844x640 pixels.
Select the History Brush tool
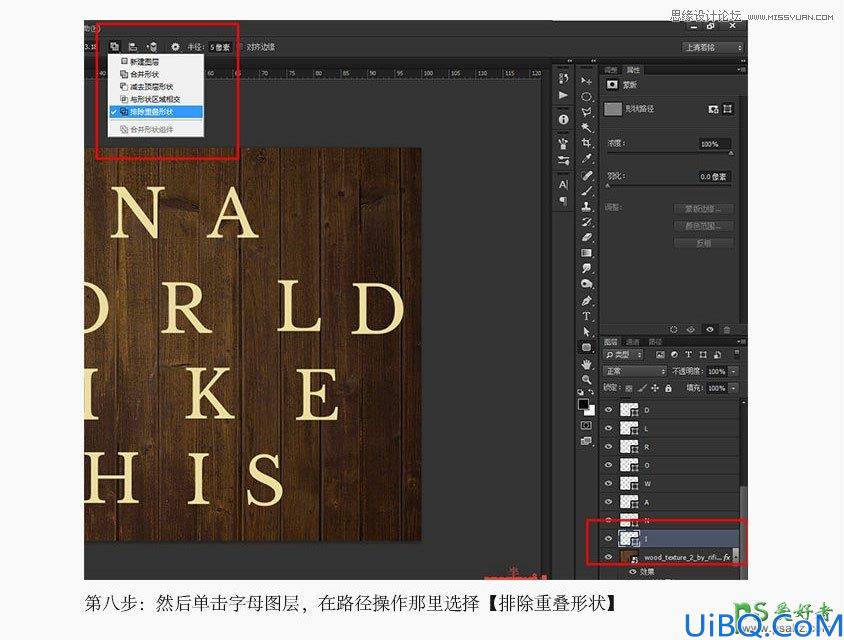pos(586,222)
